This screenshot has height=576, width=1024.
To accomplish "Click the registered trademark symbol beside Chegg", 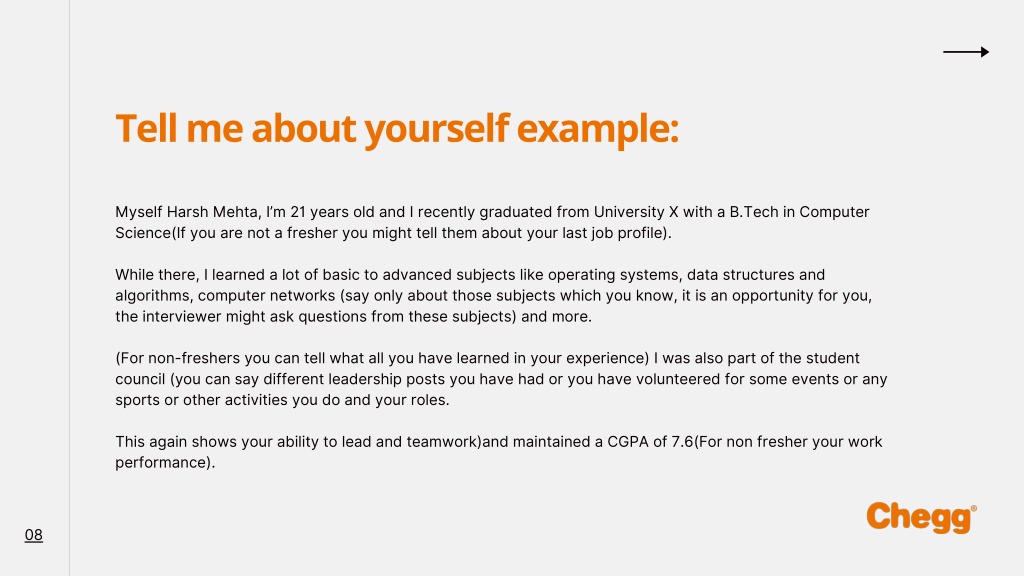I will 974,508.
